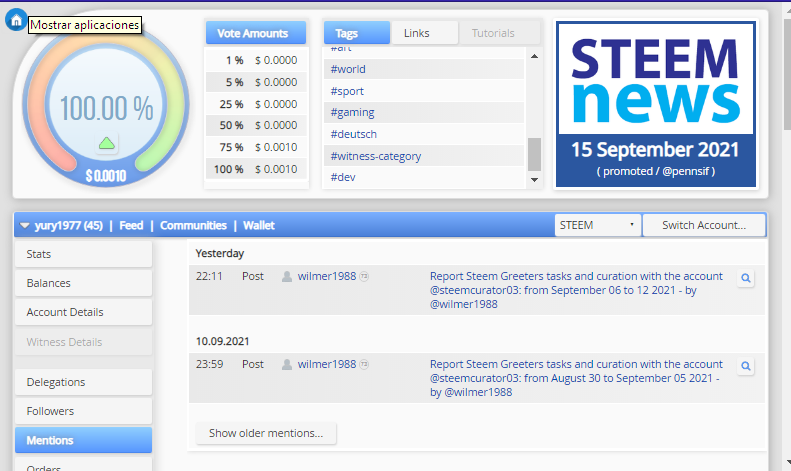Click Show older mentions button
Viewport: 791px width, 471px height.
(266, 433)
